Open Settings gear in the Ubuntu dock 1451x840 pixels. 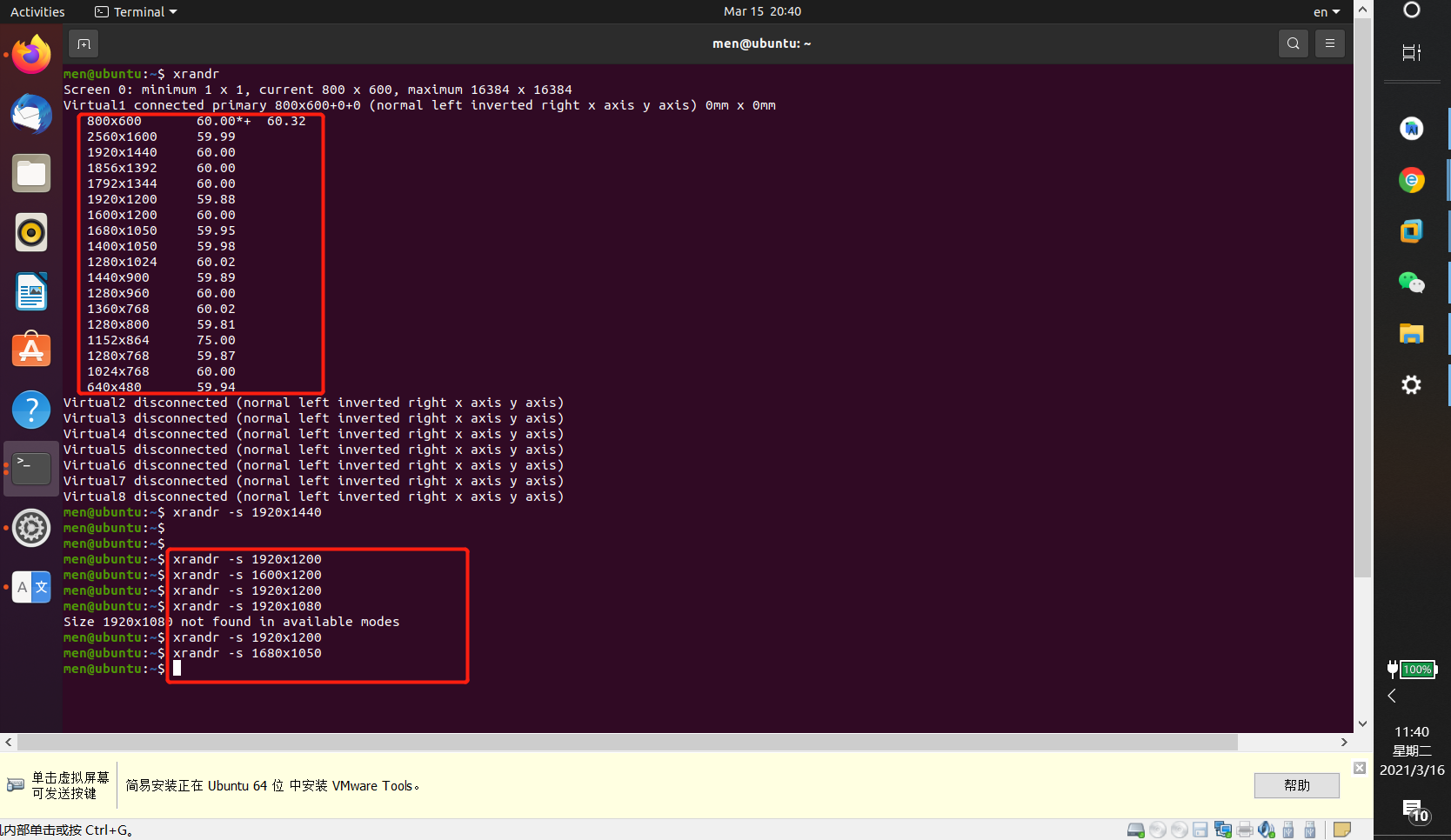[31, 528]
